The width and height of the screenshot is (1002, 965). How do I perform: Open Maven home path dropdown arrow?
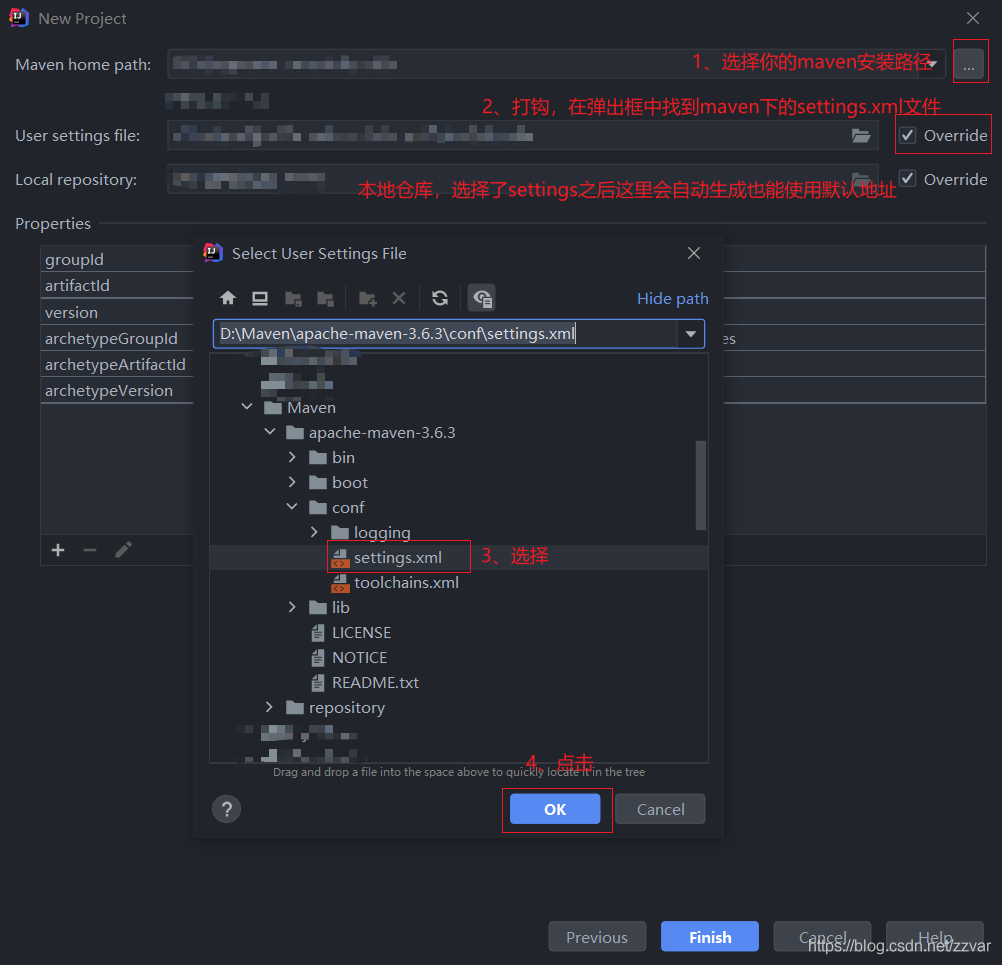pyautogui.click(x=932, y=64)
